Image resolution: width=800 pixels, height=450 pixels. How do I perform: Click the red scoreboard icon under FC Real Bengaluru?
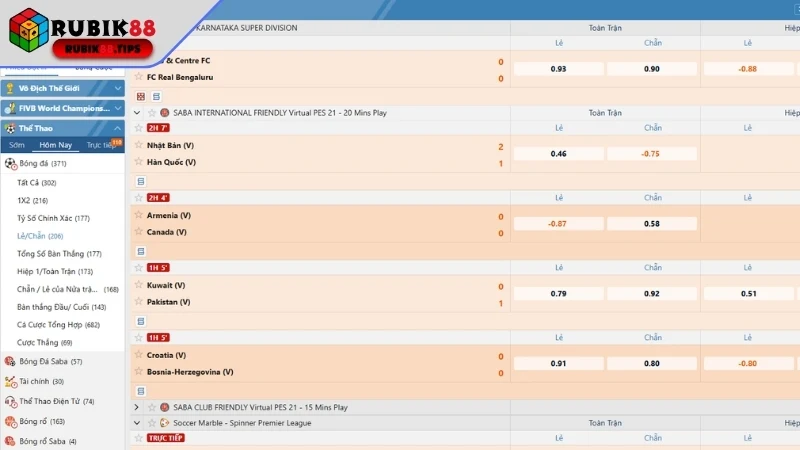pos(141,96)
